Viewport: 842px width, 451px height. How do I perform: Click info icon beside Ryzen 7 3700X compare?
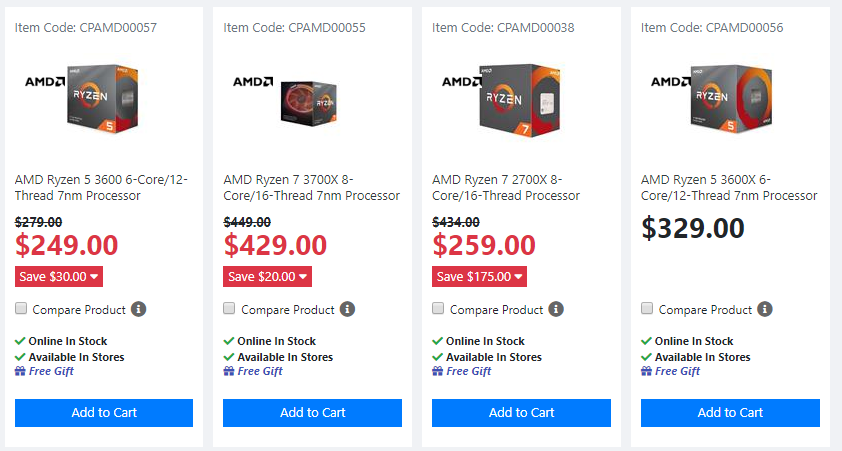pos(348,309)
